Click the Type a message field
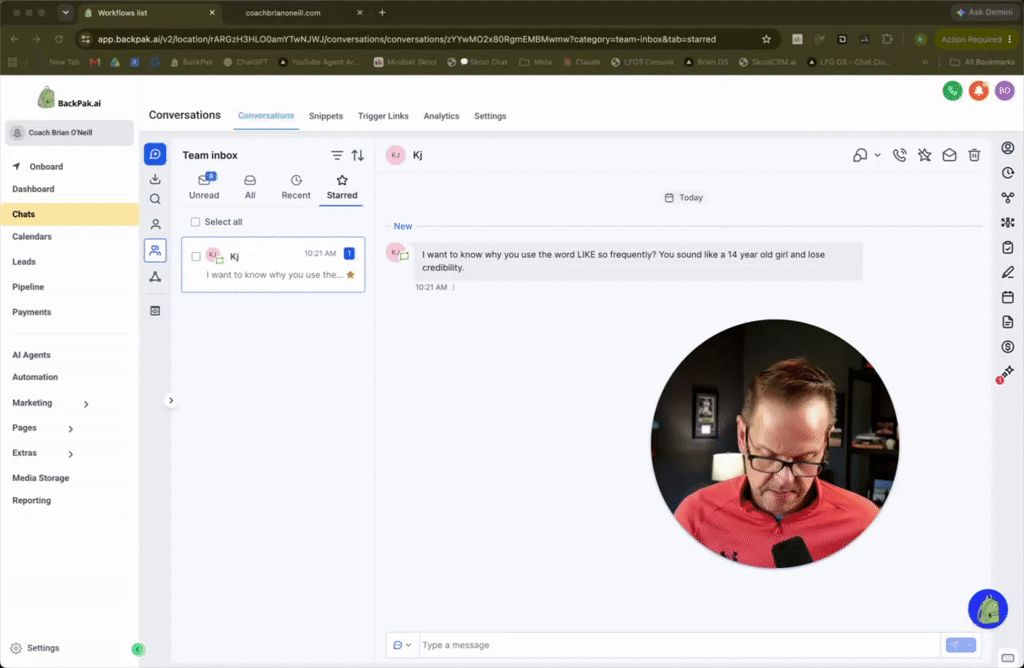 pos(679,645)
